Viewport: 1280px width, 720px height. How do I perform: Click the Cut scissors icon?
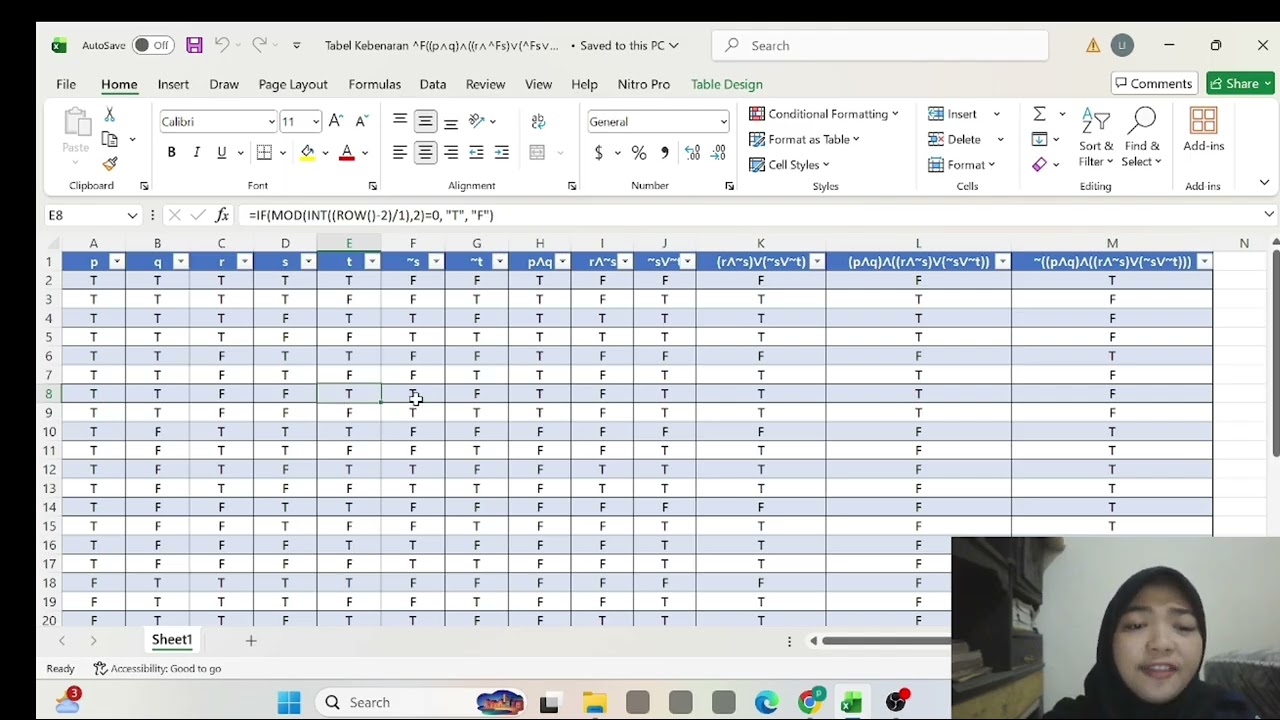click(x=109, y=115)
